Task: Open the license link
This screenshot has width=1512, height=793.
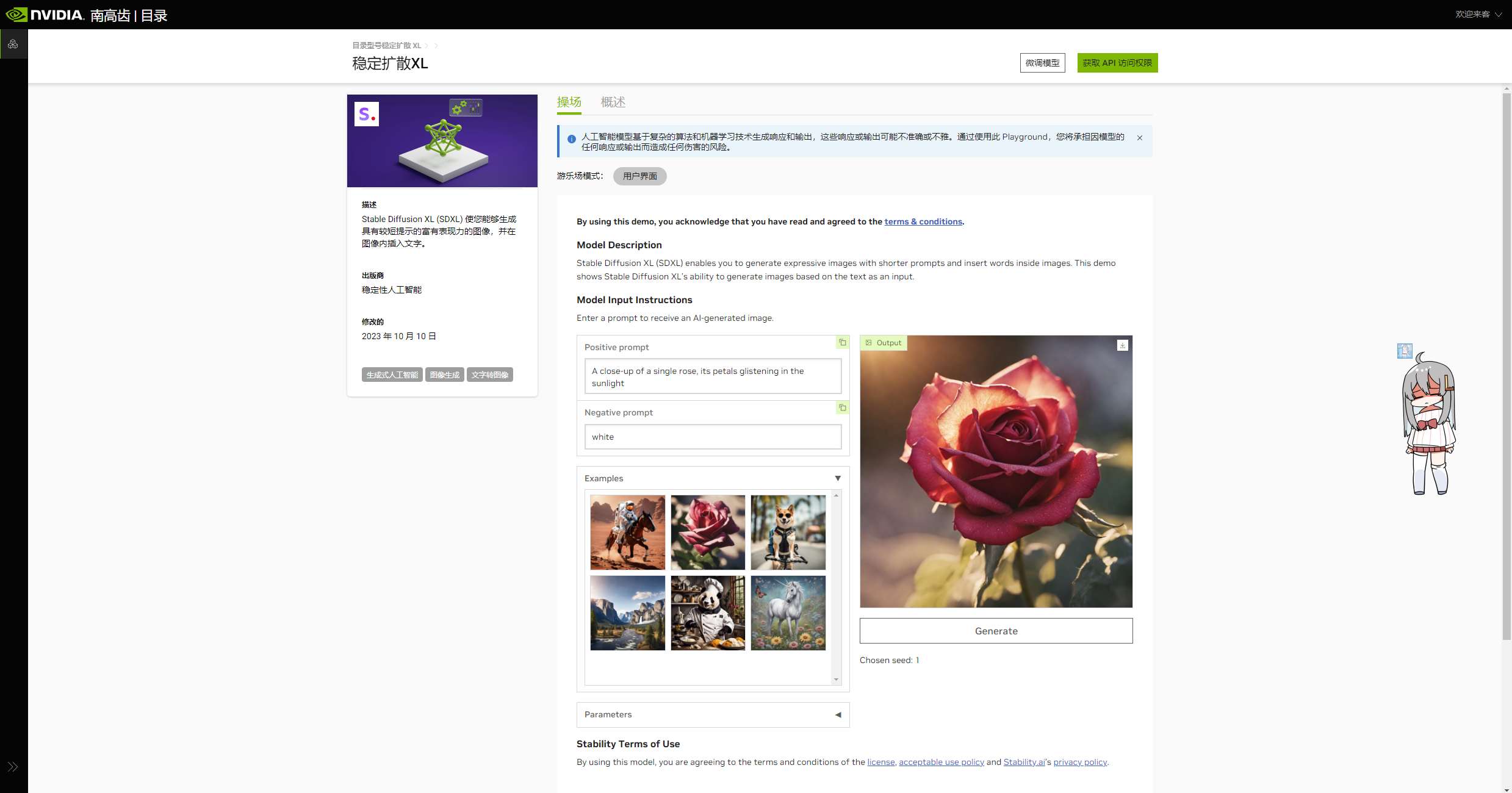Action: point(880,762)
